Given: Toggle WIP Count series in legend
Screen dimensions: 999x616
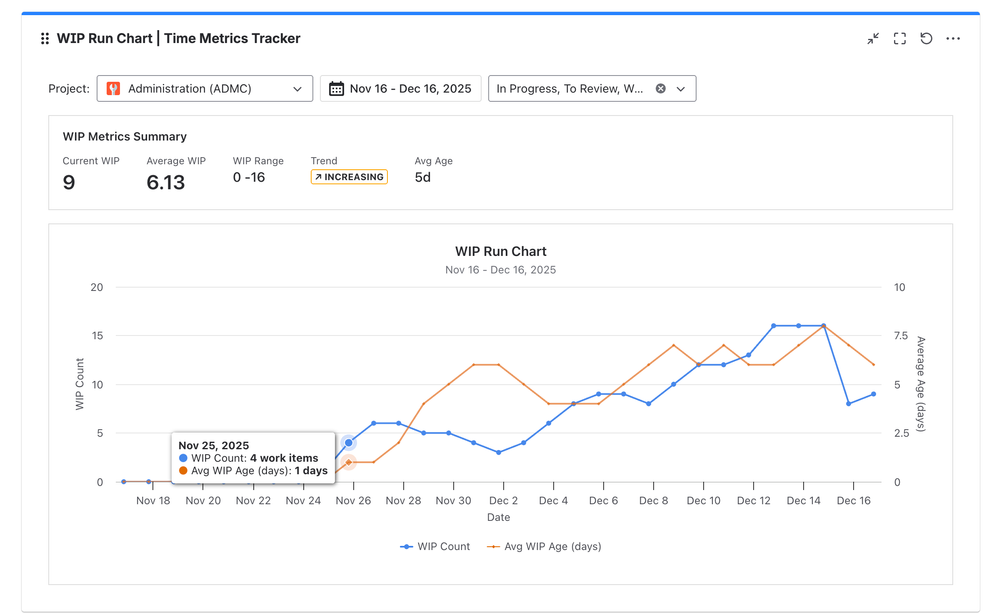Looking at the screenshot, I should (435, 547).
